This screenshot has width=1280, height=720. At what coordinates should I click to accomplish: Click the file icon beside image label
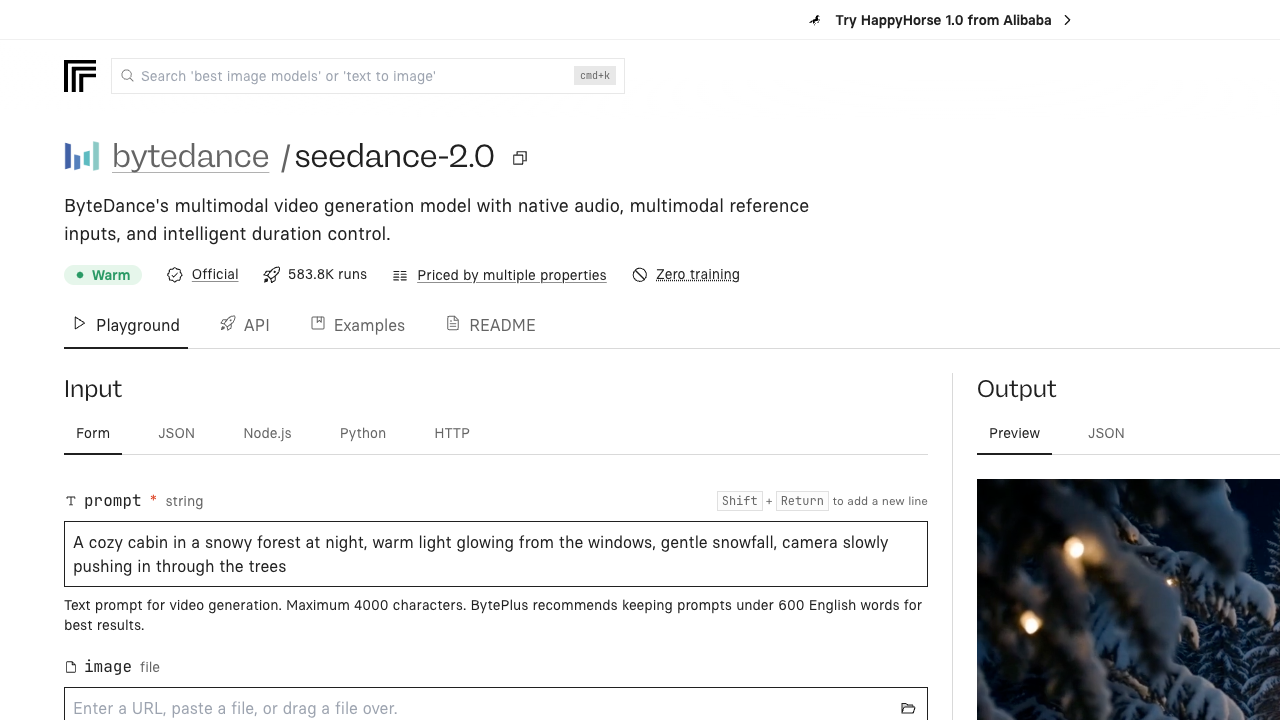point(71,667)
